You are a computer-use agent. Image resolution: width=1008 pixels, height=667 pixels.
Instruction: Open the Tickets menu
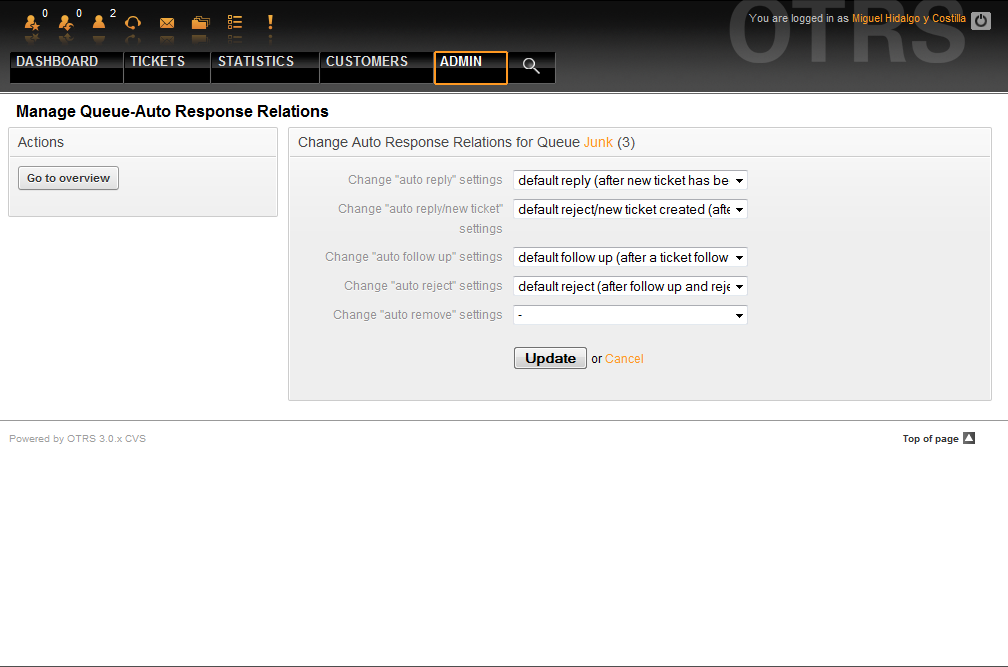click(158, 62)
